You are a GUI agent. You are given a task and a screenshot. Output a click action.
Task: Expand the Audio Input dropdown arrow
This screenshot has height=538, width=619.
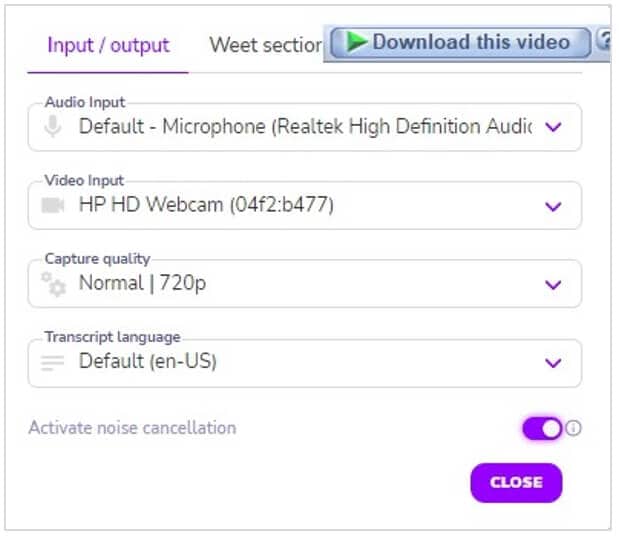553,127
